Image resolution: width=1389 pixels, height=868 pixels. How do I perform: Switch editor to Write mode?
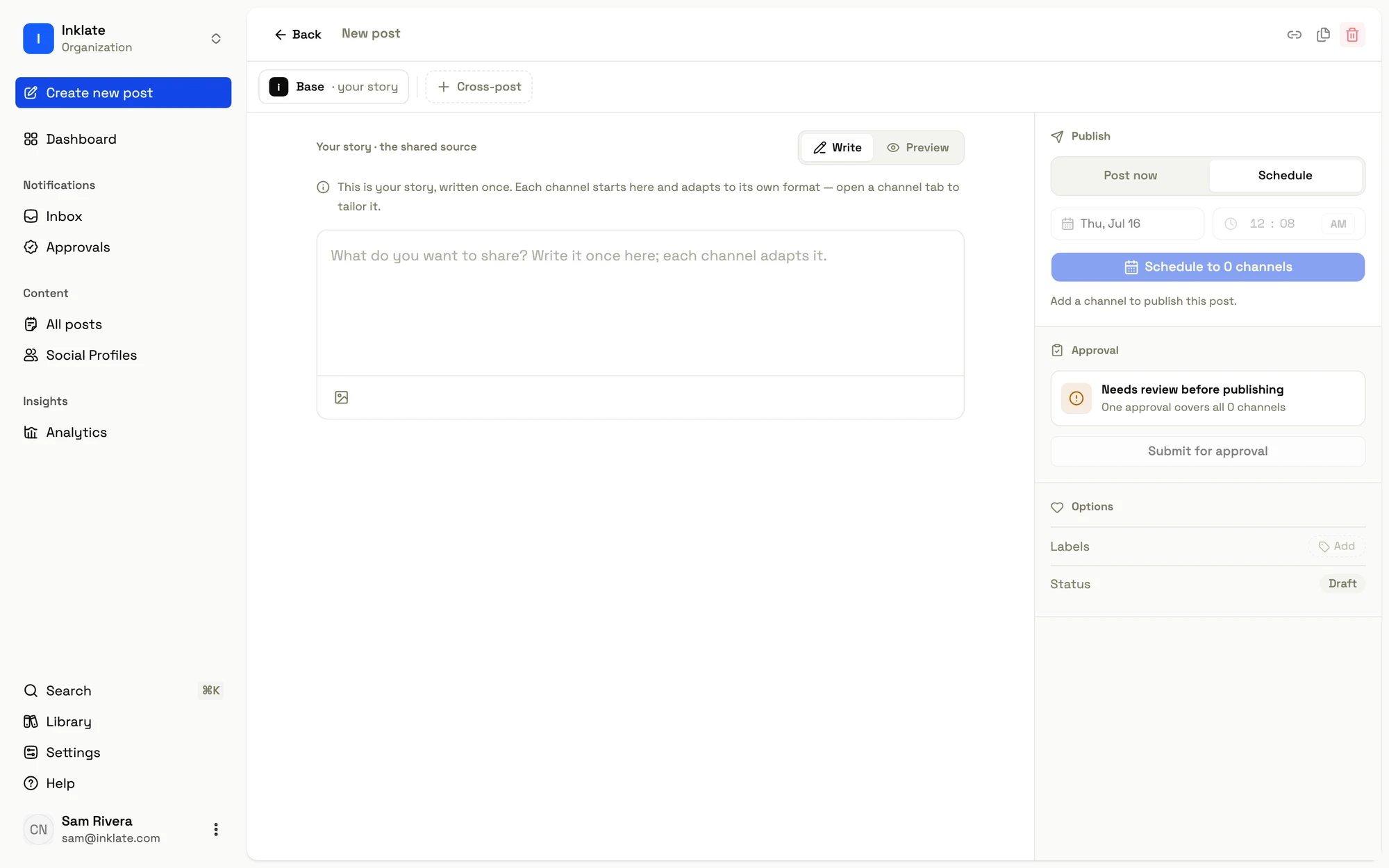point(837,147)
